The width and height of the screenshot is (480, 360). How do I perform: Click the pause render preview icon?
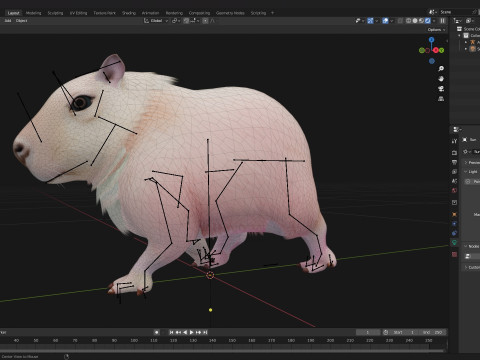443,21
